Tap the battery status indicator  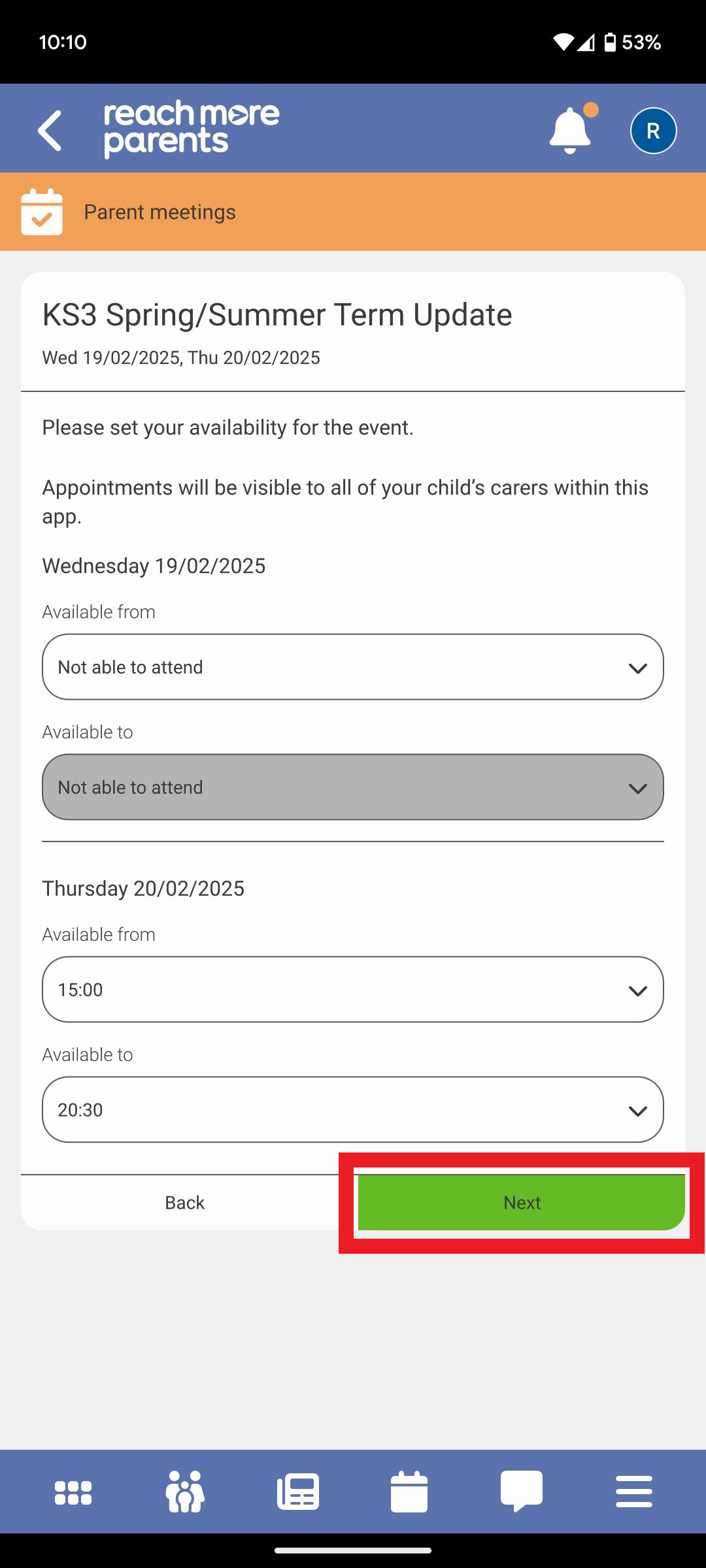(610, 42)
